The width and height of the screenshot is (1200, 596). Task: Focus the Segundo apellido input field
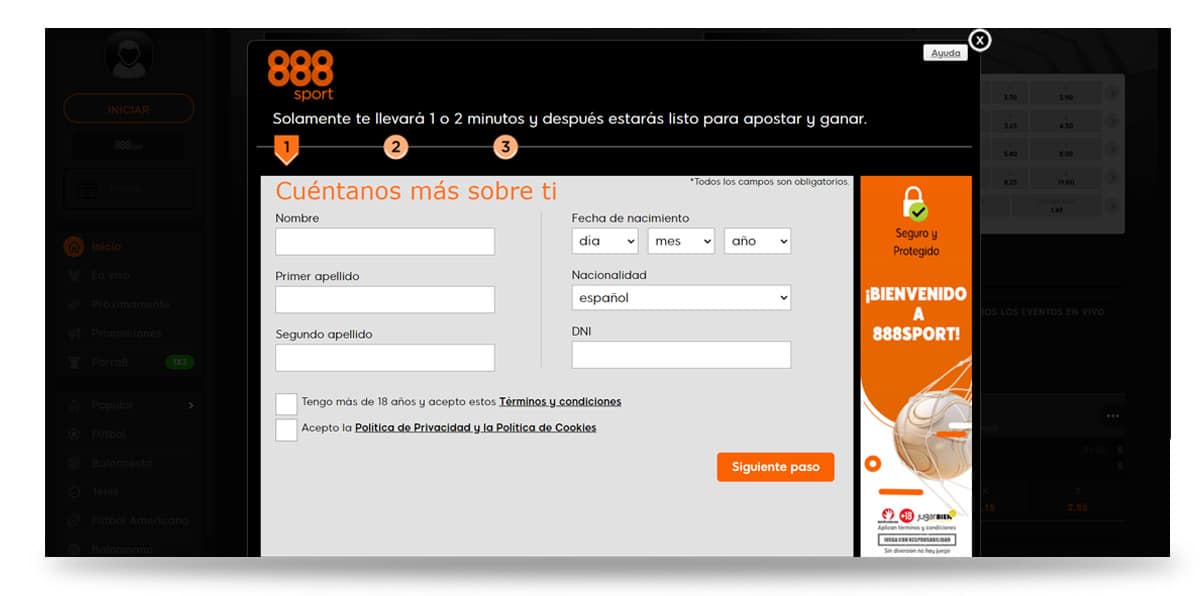[385, 357]
